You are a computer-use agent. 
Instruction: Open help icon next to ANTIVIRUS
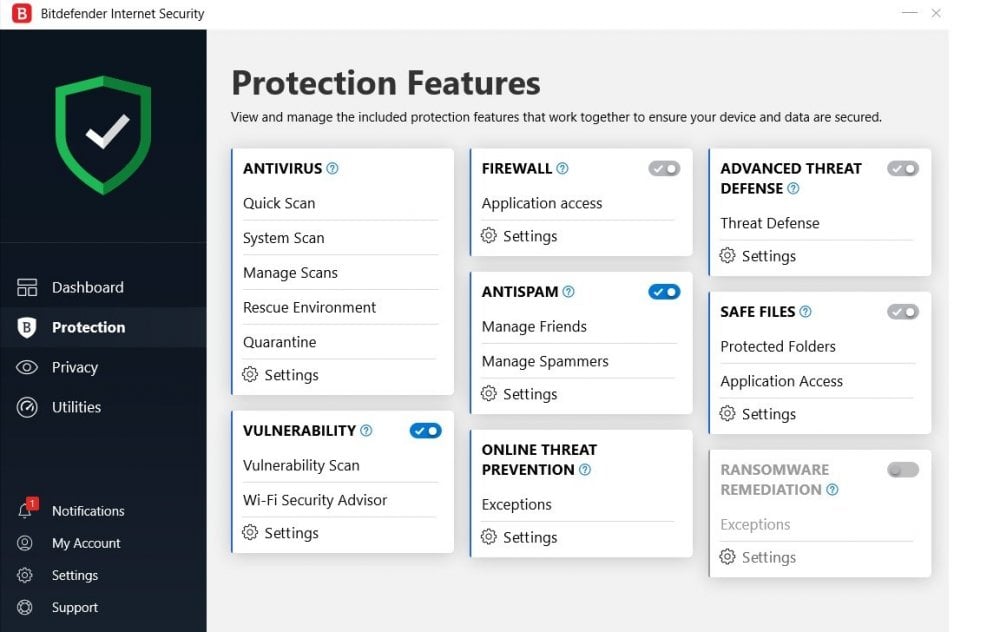click(x=332, y=168)
